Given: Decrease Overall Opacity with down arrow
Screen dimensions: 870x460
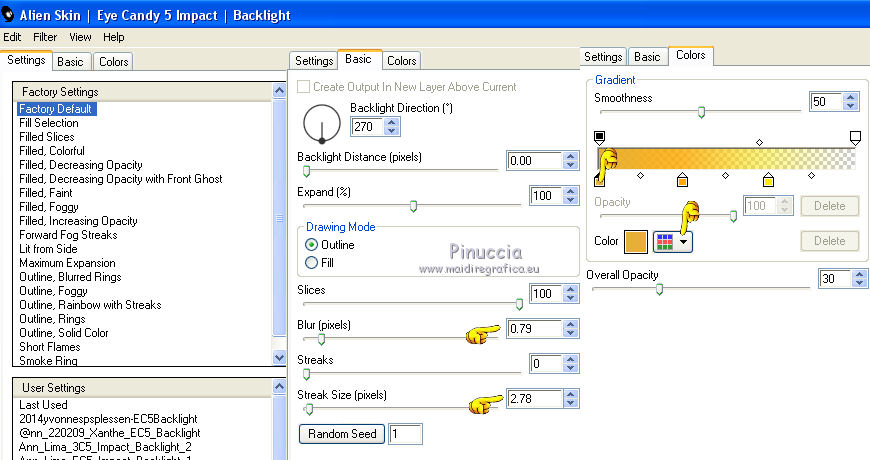Looking at the screenshot, I should click(859, 282).
